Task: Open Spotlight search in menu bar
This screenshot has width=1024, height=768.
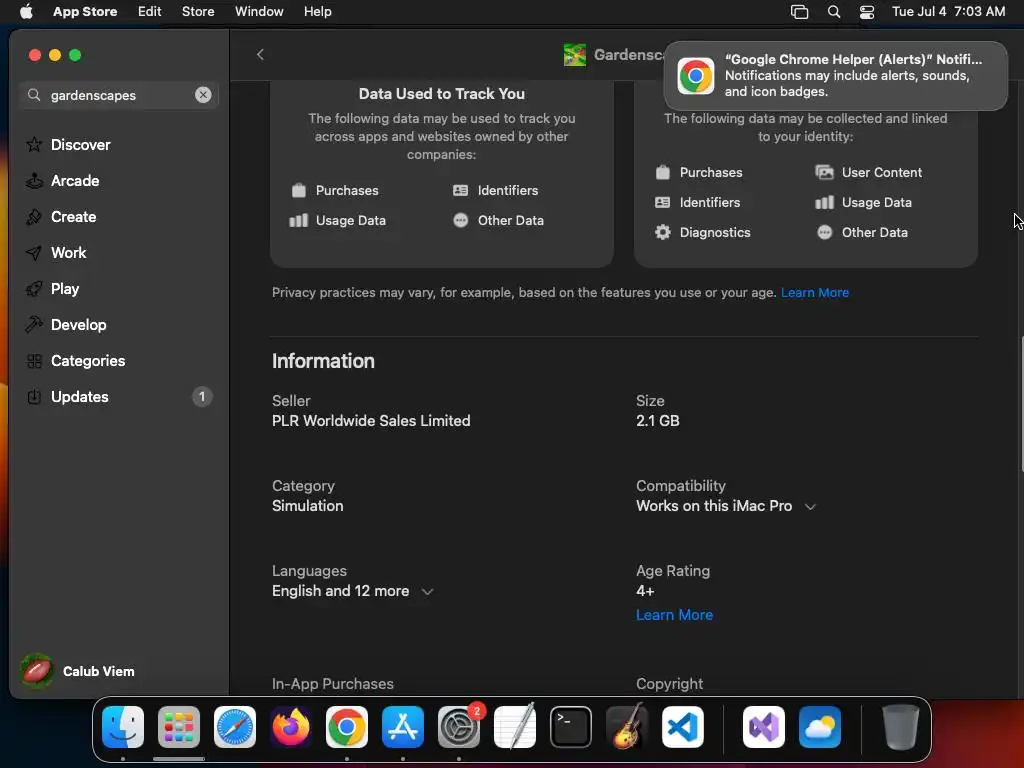Action: [x=833, y=12]
